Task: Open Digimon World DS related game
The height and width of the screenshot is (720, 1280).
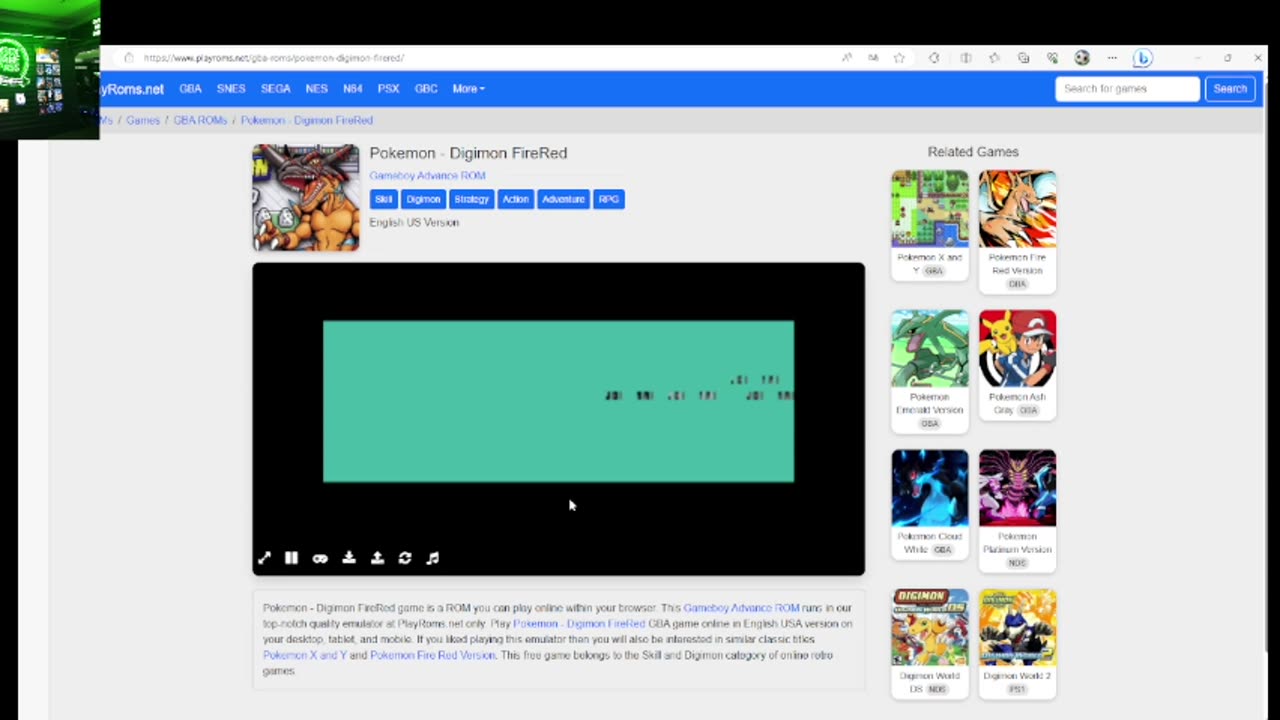Action: coord(930,643)
